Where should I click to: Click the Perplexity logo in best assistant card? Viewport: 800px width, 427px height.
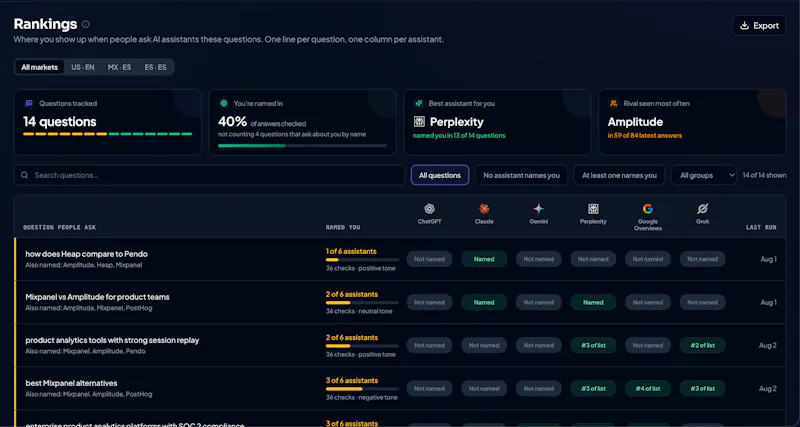pyautogui.click(x=419, y=122)
